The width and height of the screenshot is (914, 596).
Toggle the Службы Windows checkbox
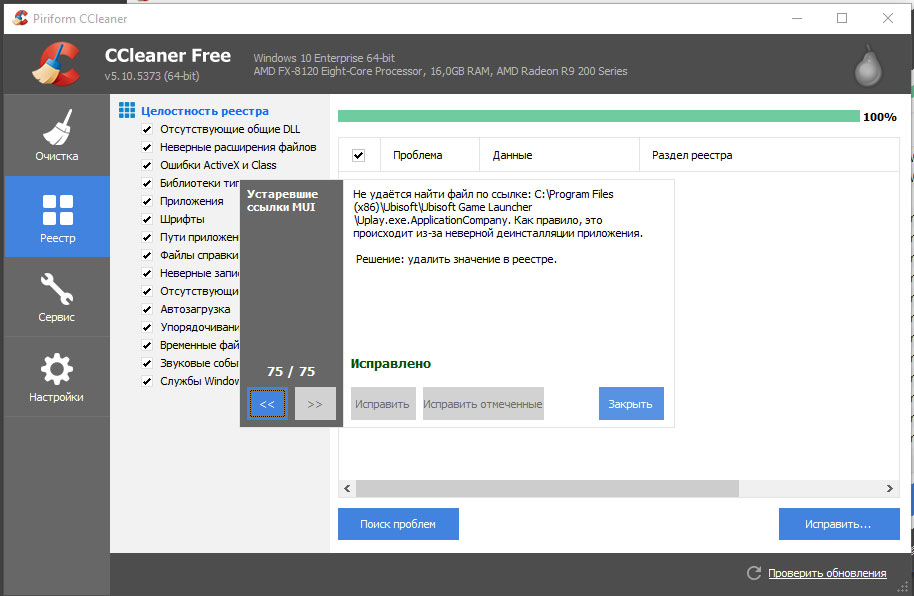(147, 381)
